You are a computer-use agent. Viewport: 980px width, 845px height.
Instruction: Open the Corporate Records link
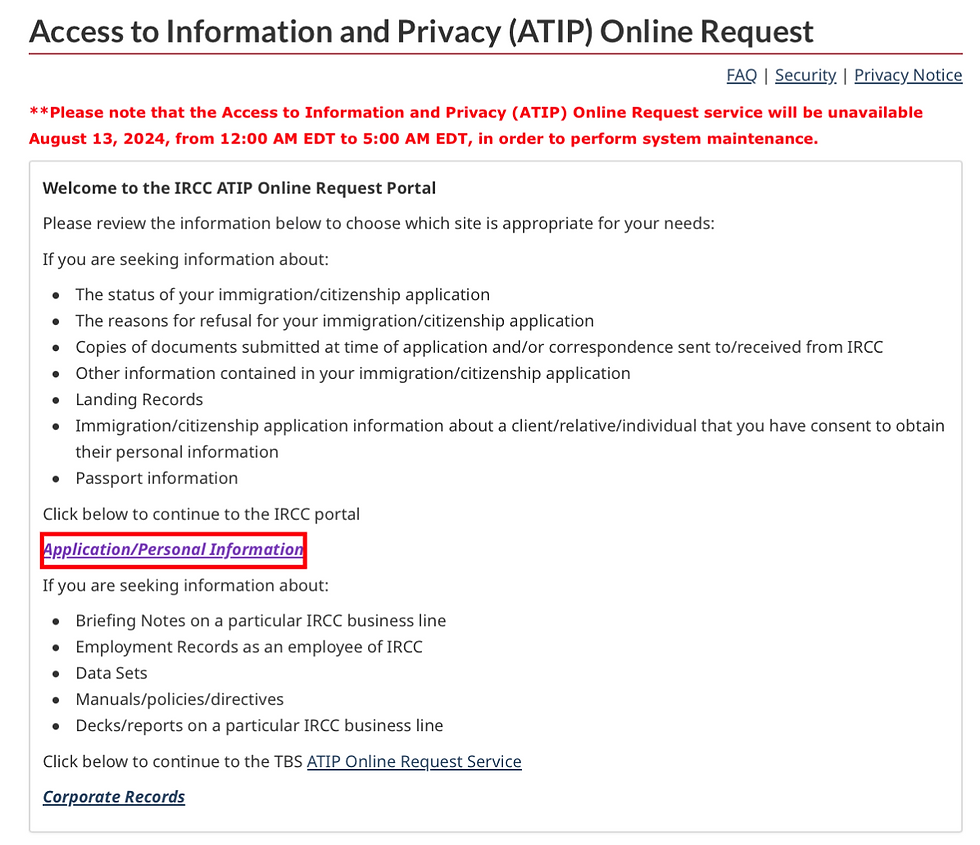coord(114,797)
